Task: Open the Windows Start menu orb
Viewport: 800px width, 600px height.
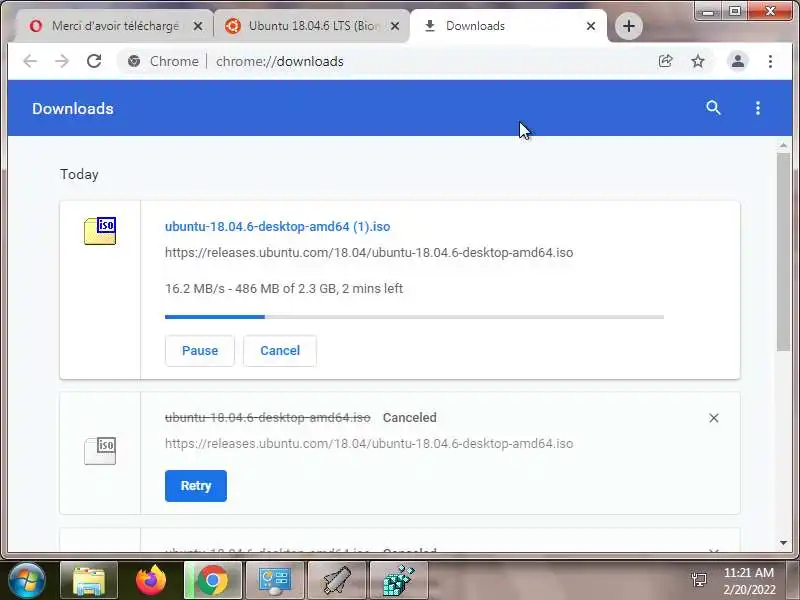Action: (x=26, y=580)
